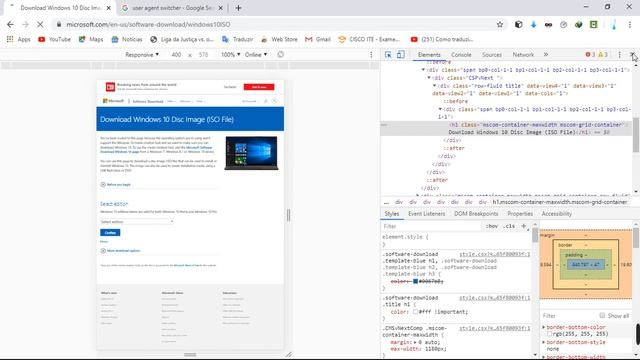
Task: Select the h1 mscom-container-maxwidth element row
Action: pos(506,129)
